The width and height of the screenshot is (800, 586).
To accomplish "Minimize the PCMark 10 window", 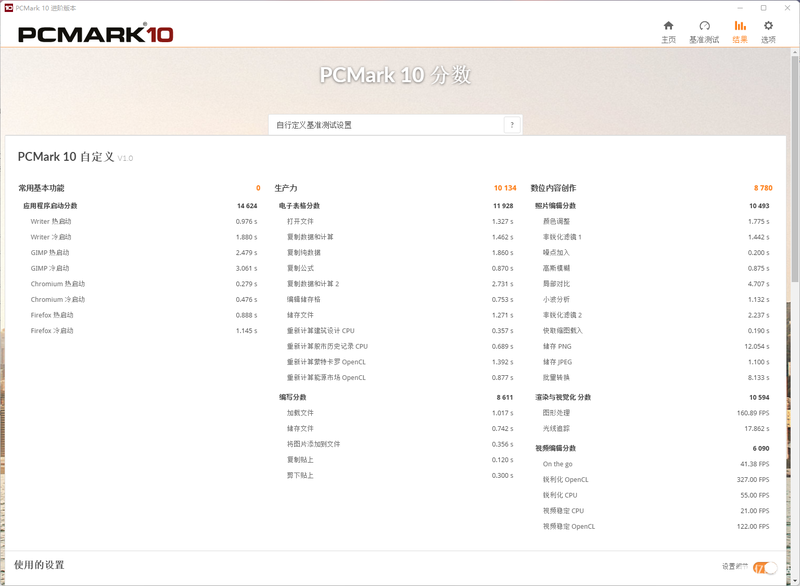I will (x=740, y=8).
